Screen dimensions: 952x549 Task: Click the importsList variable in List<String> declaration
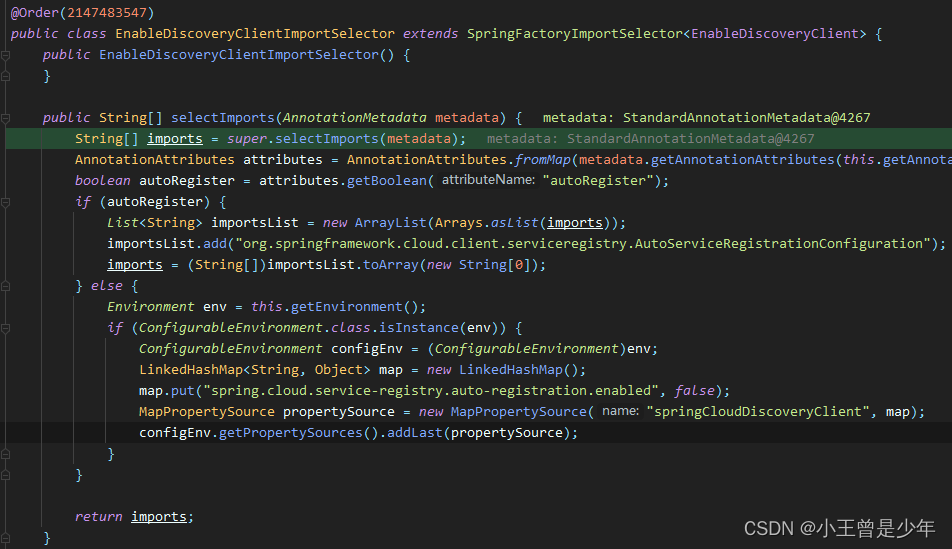[x=255, y=222]
